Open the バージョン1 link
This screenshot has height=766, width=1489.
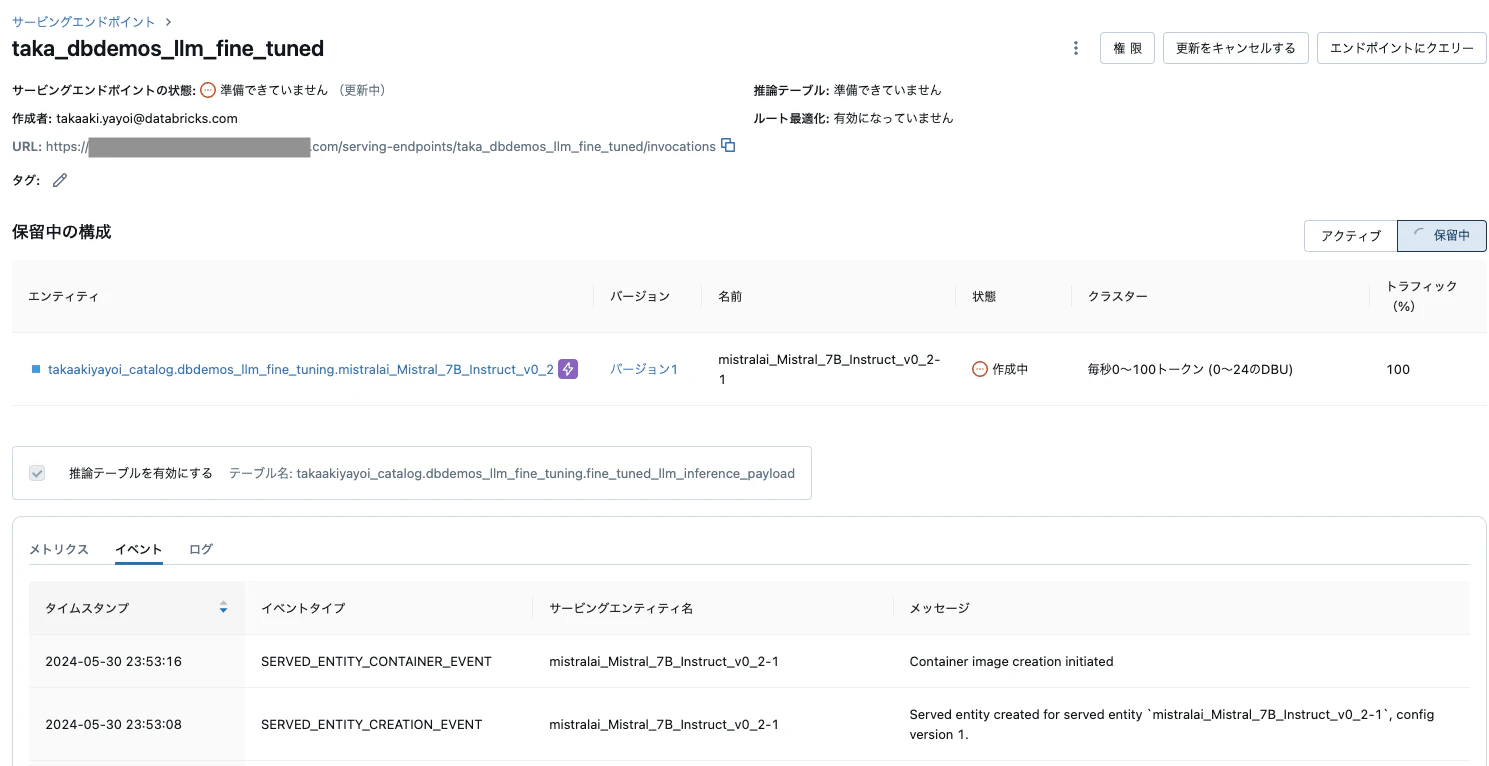(x=644, y=369)
